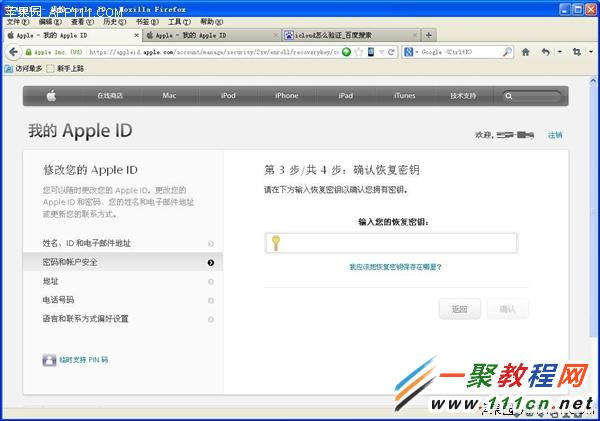Screen dimensions: 600x421
Task: Open a new tab with plus button
Action: [x=429, y=35]
